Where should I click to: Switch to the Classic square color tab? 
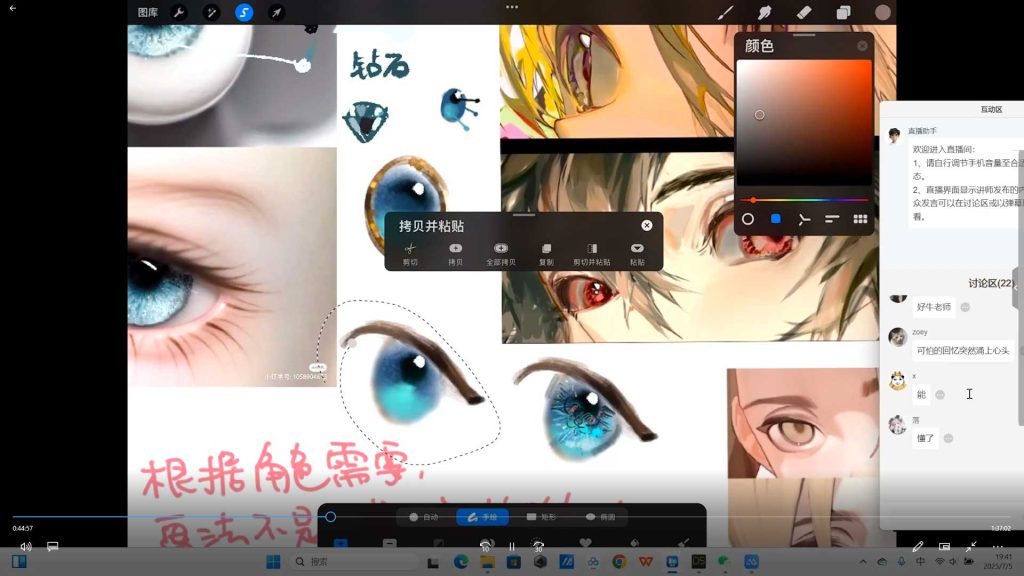(x=776, y=219)
